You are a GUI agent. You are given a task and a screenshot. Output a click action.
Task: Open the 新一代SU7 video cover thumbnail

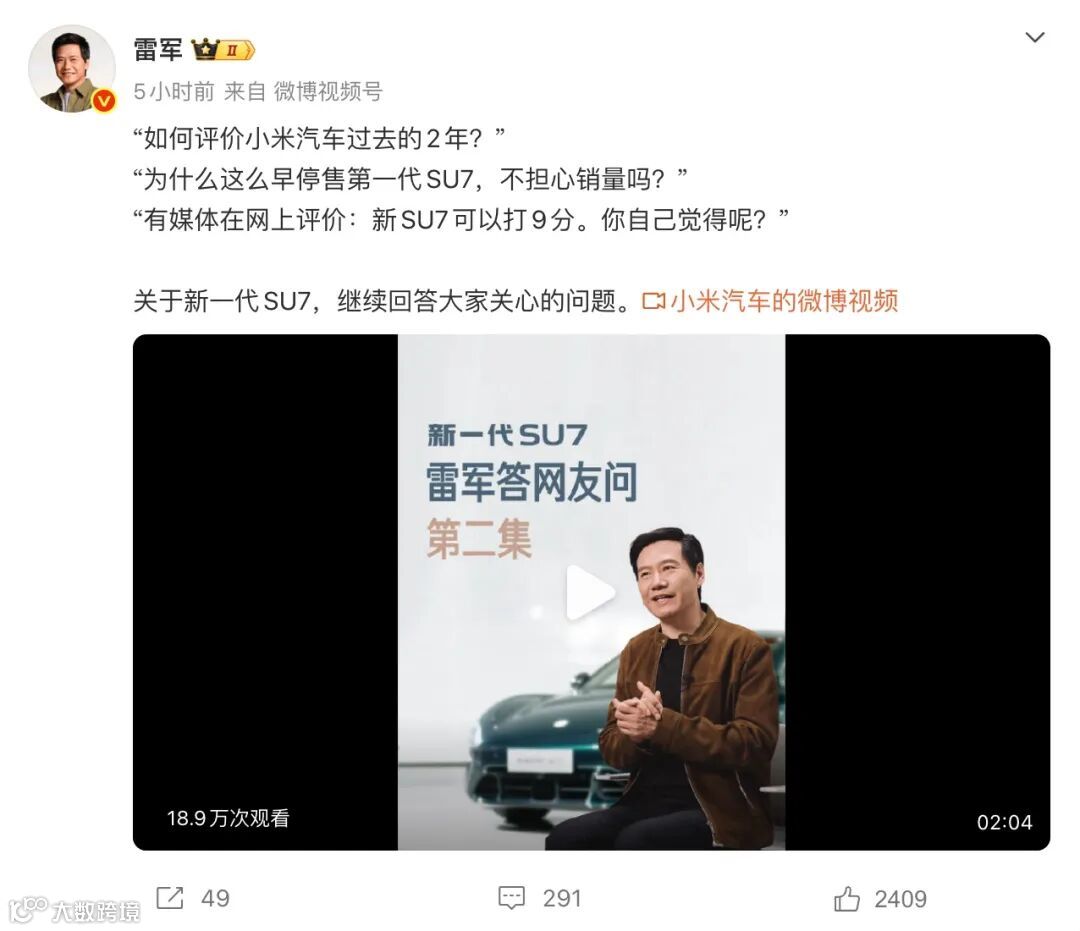pyautogui.click(x=591, y=592)
